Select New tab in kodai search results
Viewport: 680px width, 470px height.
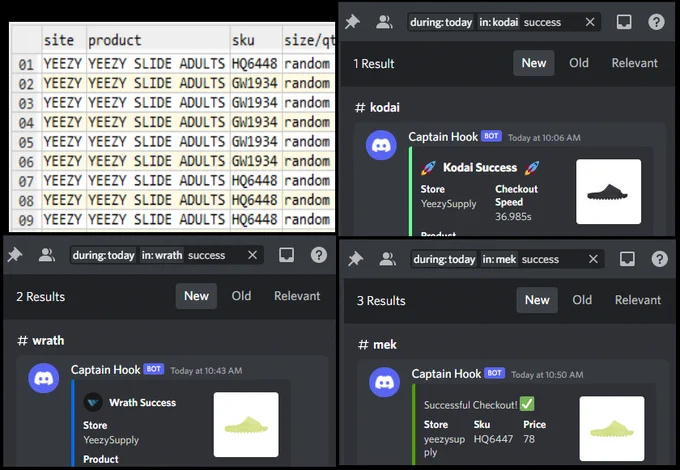click(x=533, y=63)
